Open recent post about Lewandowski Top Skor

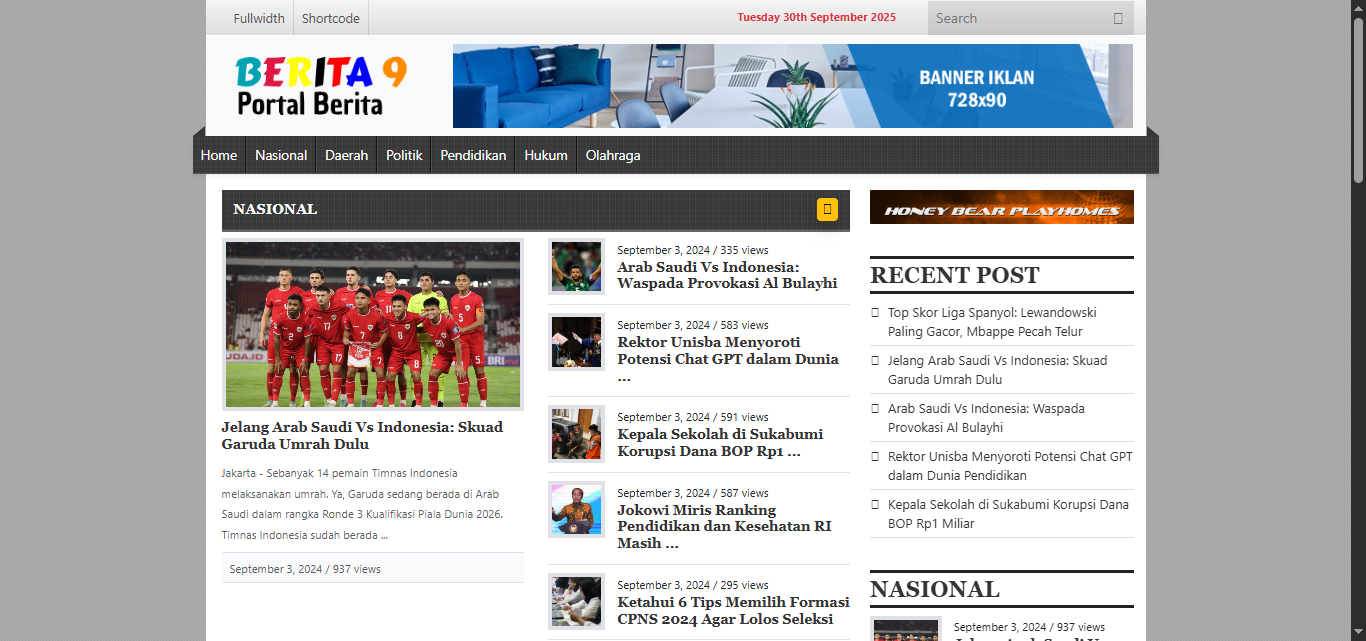click(992, 322)
